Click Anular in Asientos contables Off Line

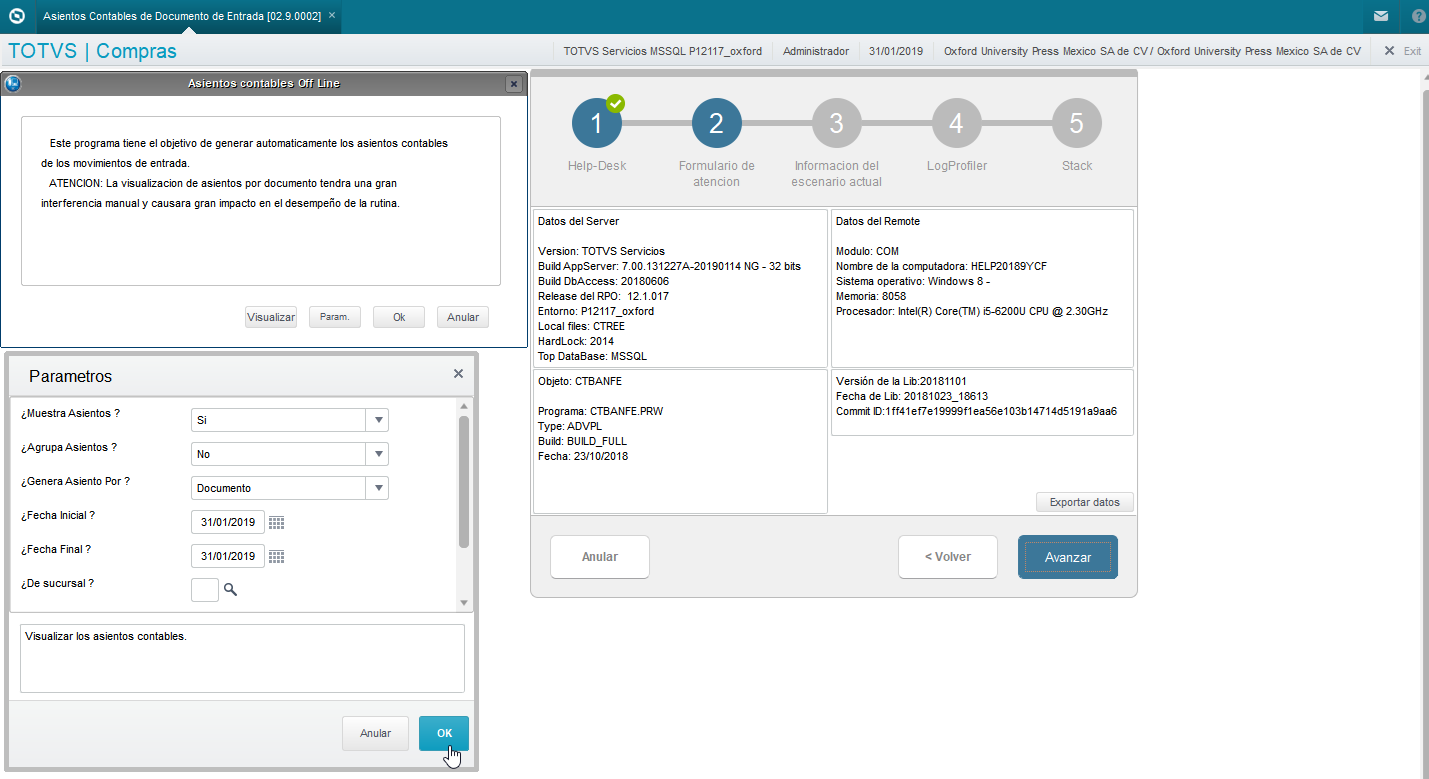point(463,317)
